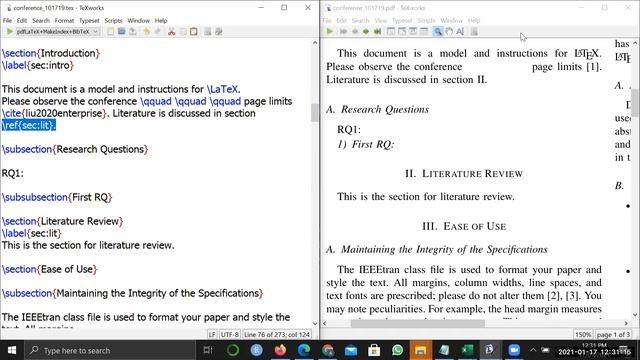Viewport: 640px width, 360px height.
Task: Set PDF view to actual size
Action: click(x=391, y=31)
